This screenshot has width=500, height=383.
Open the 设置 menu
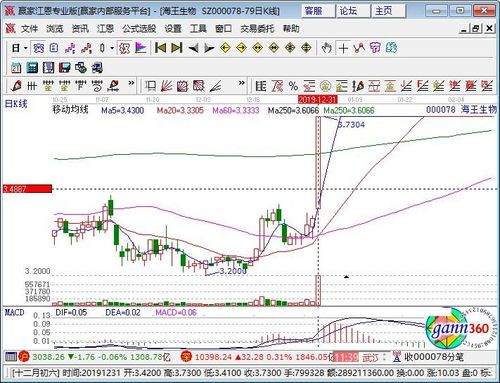(x=173, y=29)
